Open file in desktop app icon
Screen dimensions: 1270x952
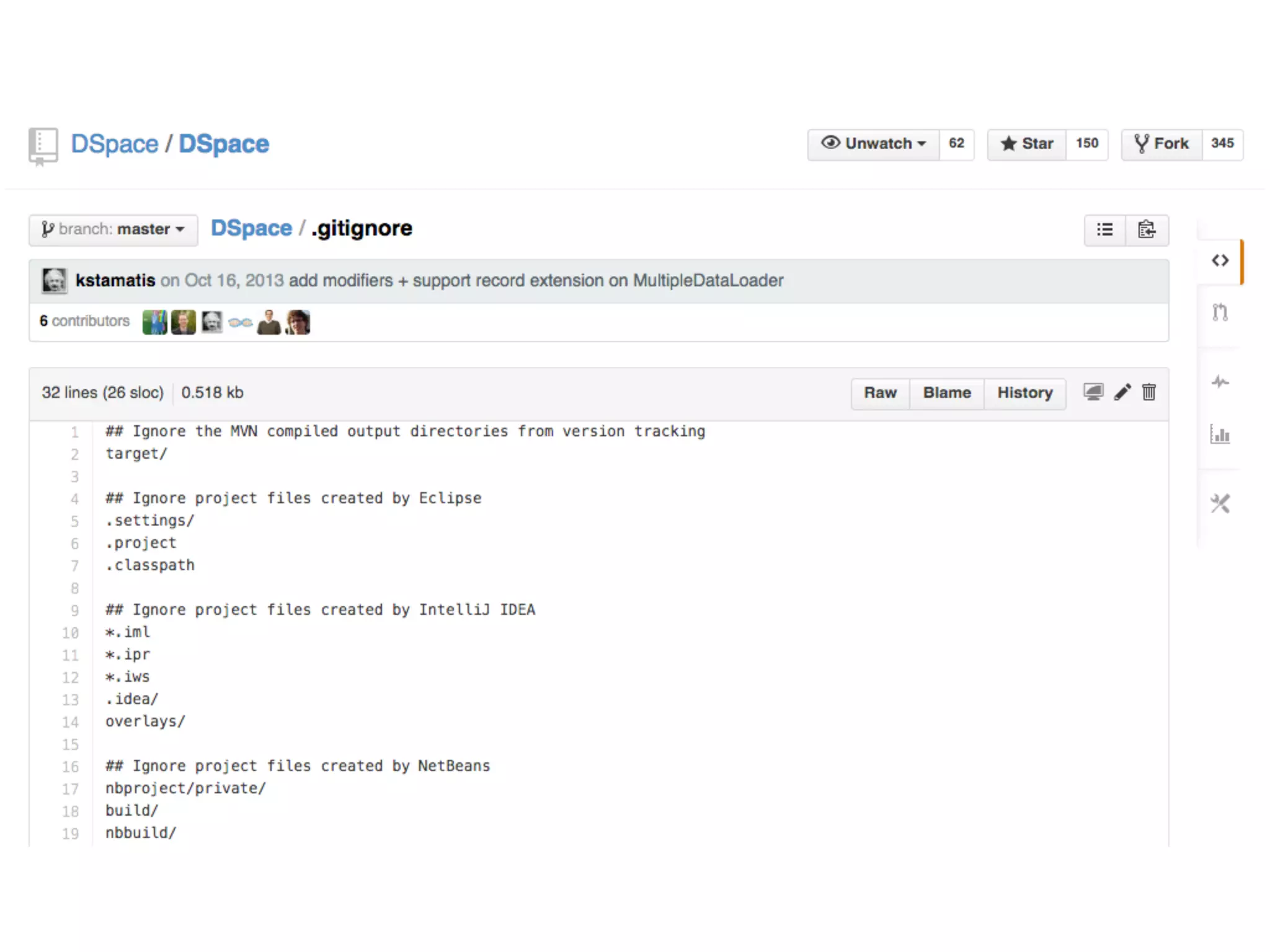point(1093,392)
